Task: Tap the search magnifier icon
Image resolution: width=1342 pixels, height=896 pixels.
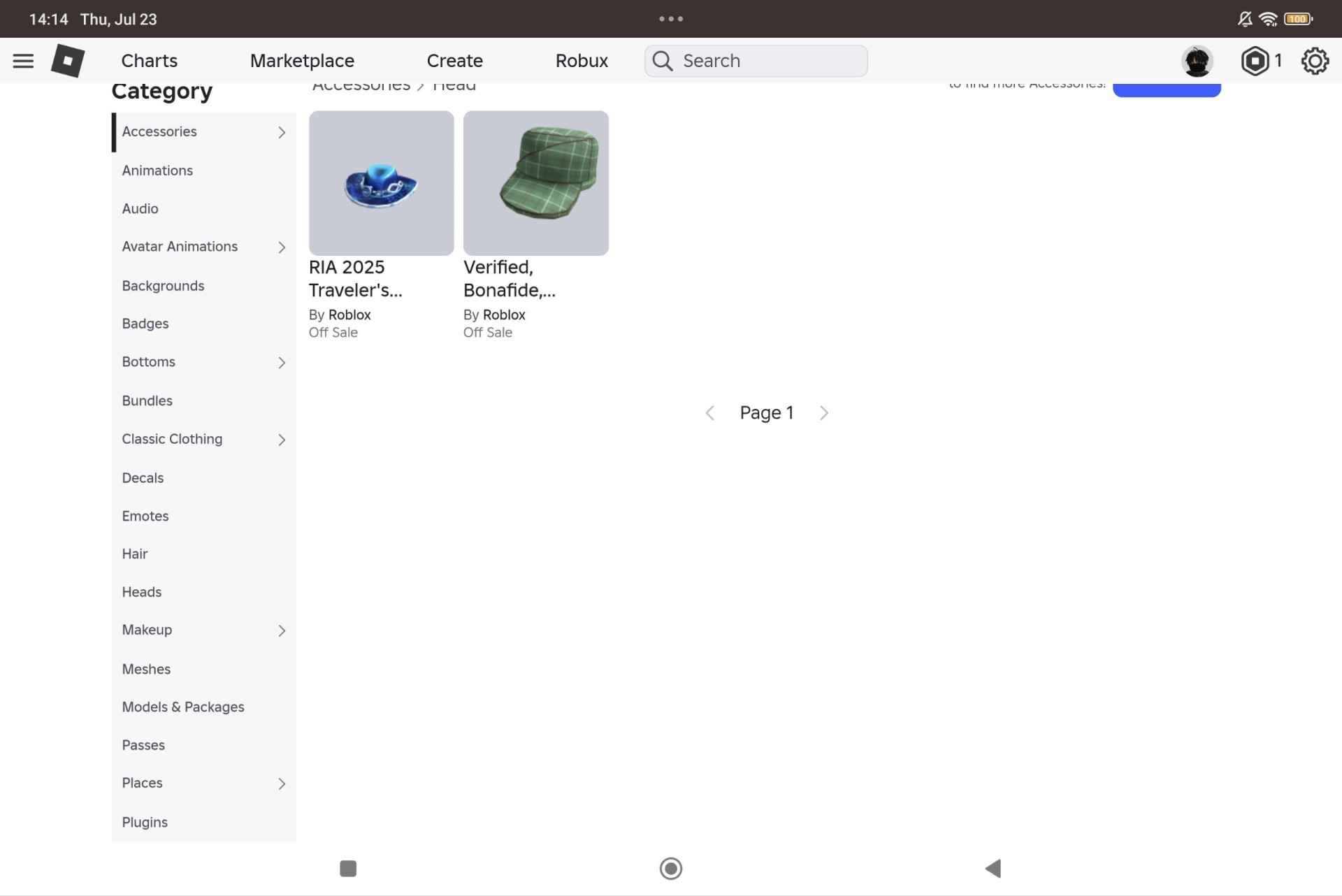Action: 663,61
